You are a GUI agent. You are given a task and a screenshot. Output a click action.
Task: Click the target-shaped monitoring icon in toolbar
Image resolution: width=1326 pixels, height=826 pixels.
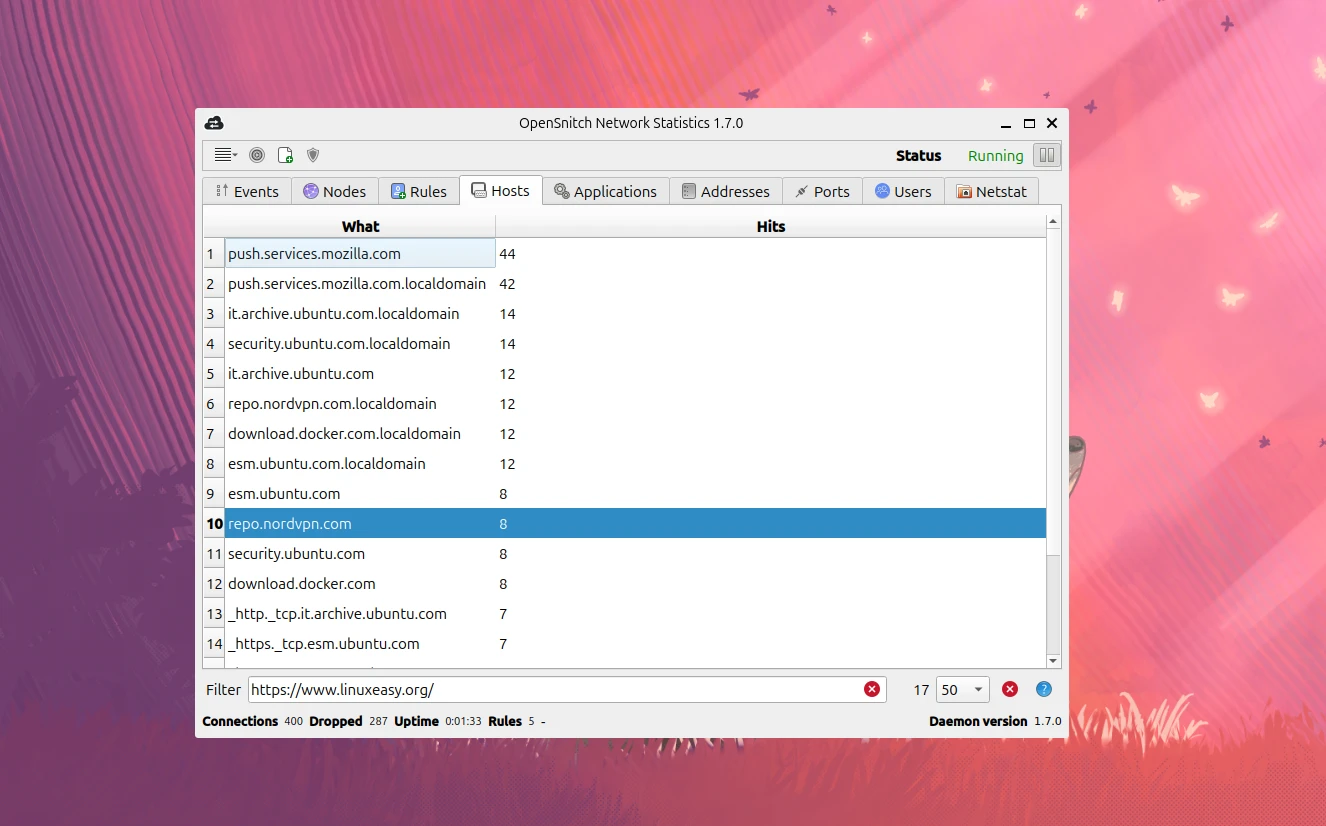pyautogui.click(x=257, y=155)
